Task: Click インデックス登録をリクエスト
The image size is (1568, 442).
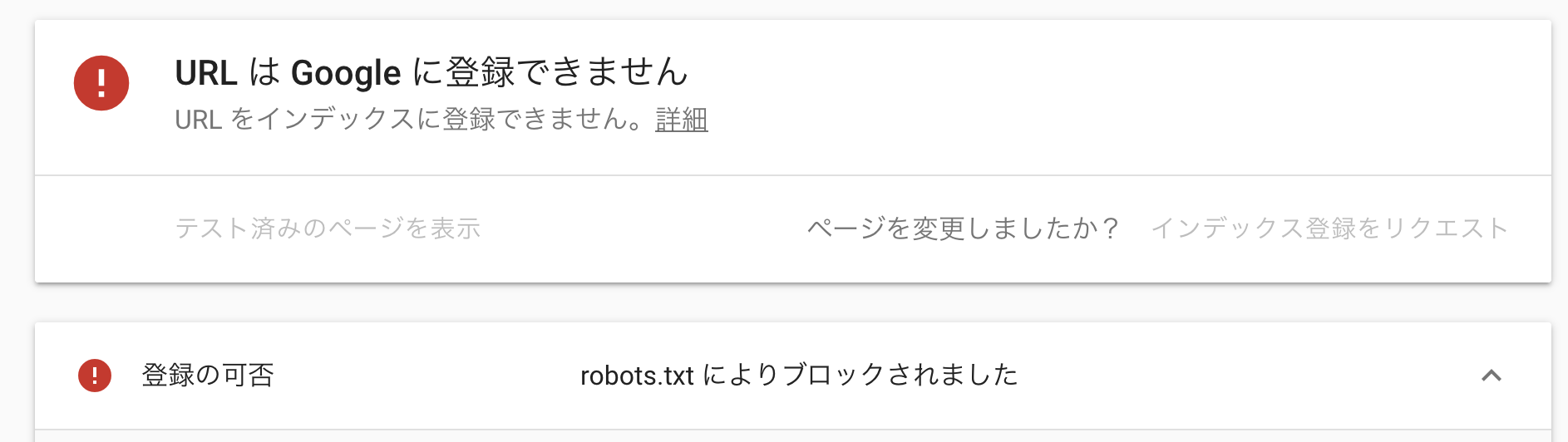Action: pos(1329,228)
